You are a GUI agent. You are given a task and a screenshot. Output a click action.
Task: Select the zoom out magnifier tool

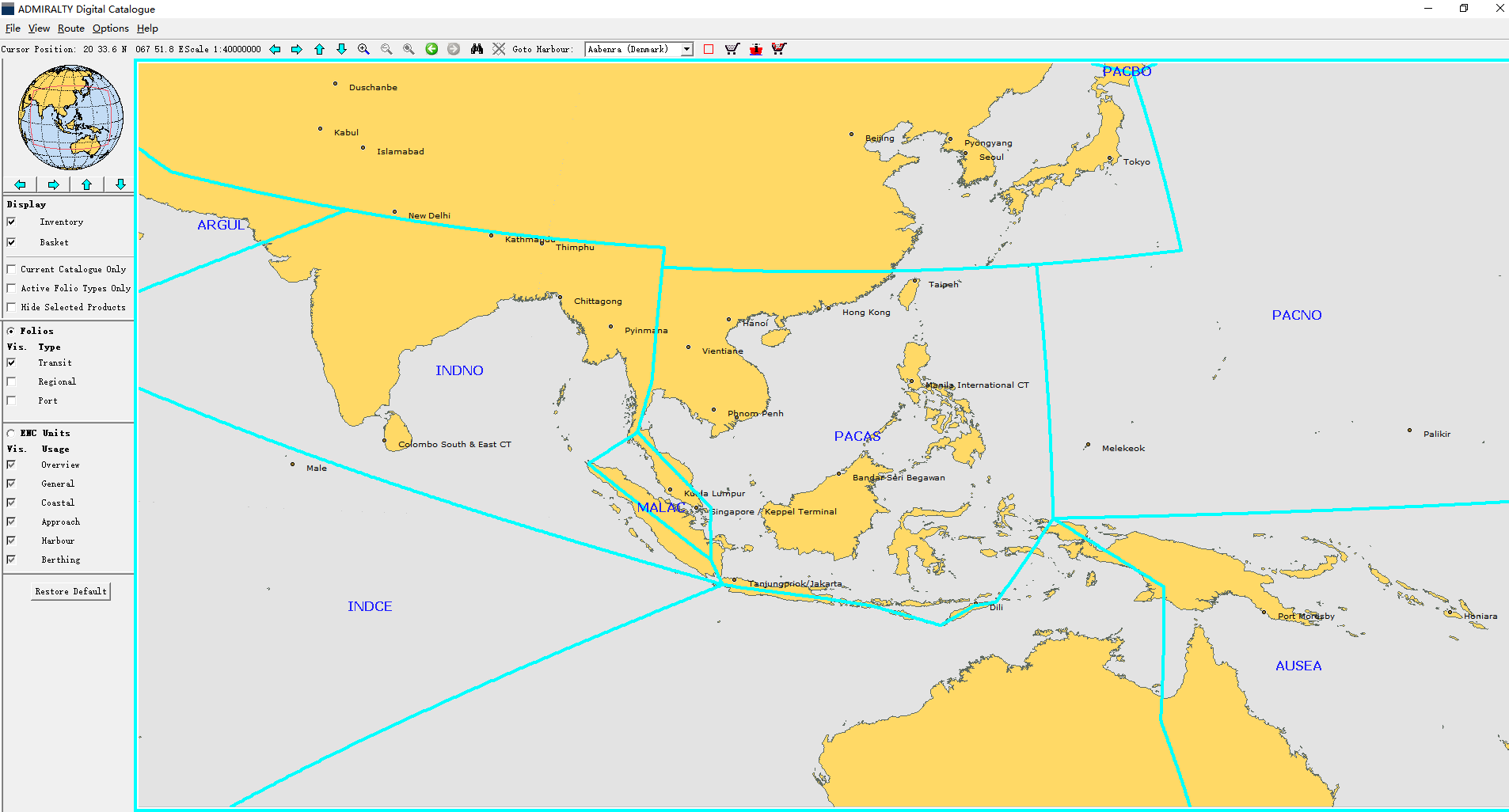(386, 49)
